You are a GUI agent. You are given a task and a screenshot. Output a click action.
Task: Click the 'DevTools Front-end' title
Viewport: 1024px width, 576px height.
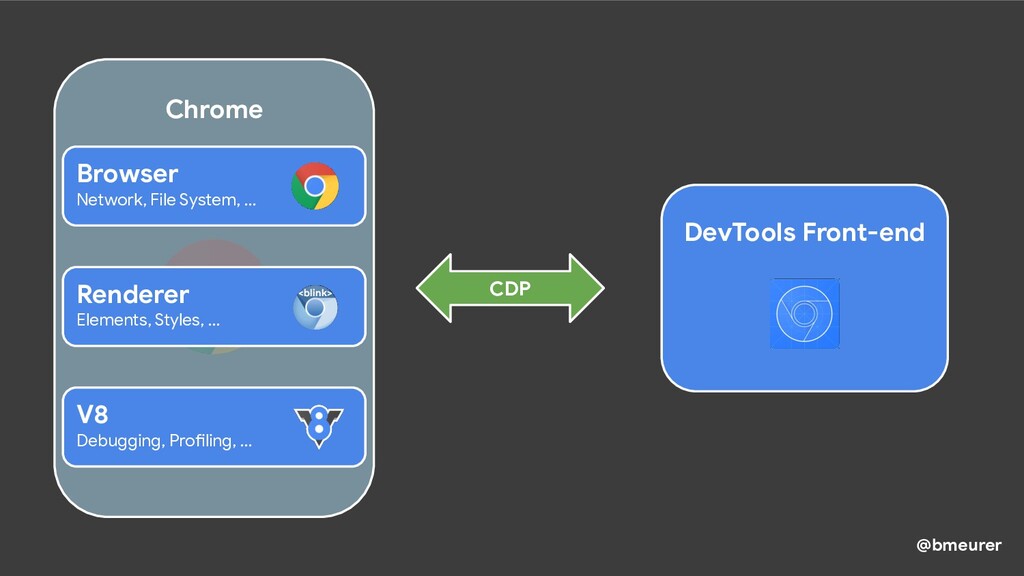pos(805,232)
